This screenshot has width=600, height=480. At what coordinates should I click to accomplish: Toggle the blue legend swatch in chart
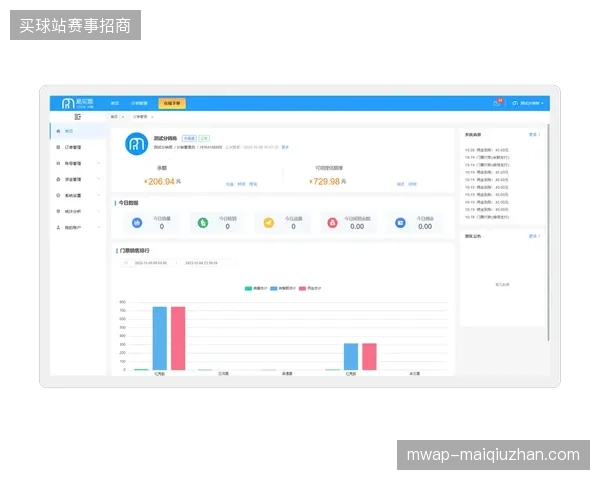coord(273,288)
